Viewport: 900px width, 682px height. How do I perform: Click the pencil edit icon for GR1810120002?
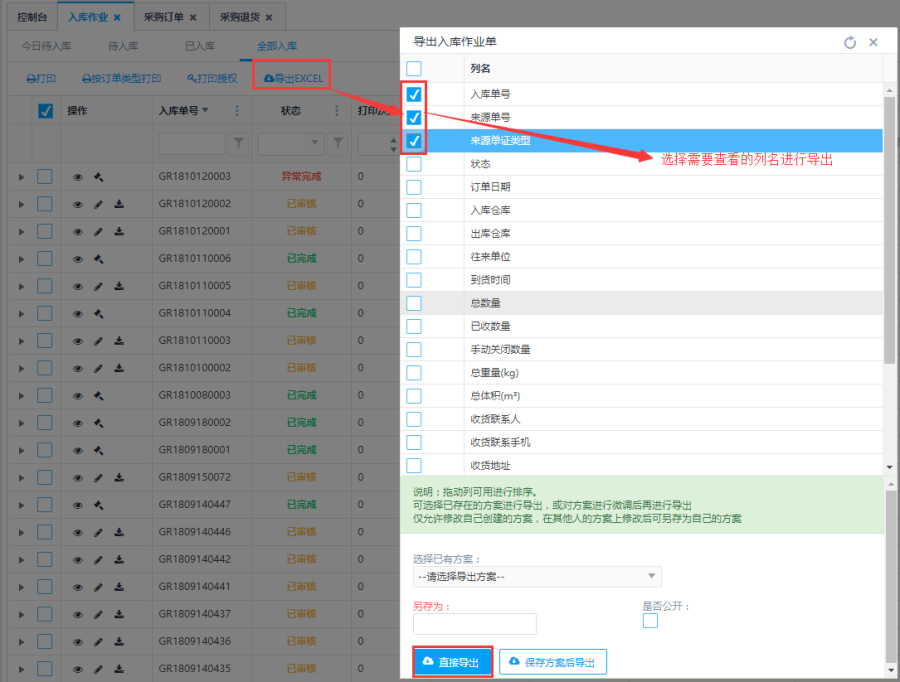[x=99, y=204]
